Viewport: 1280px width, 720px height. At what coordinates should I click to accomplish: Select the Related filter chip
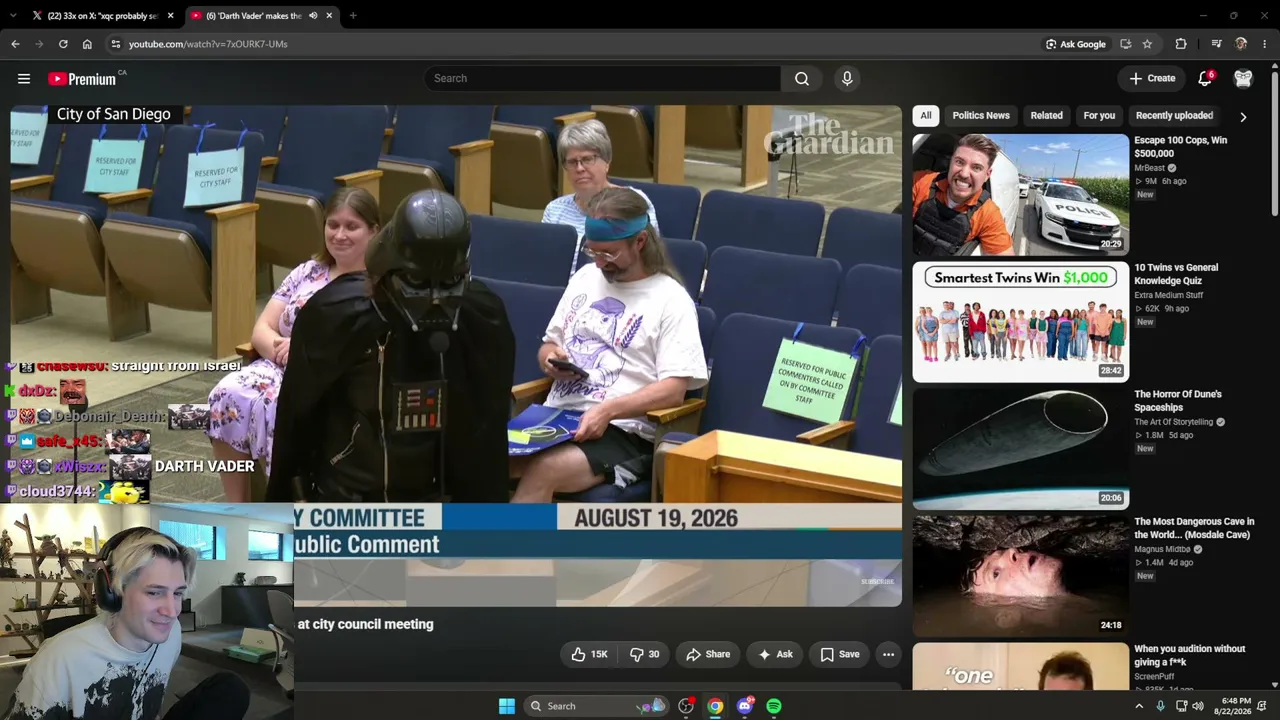point(1047,115)
